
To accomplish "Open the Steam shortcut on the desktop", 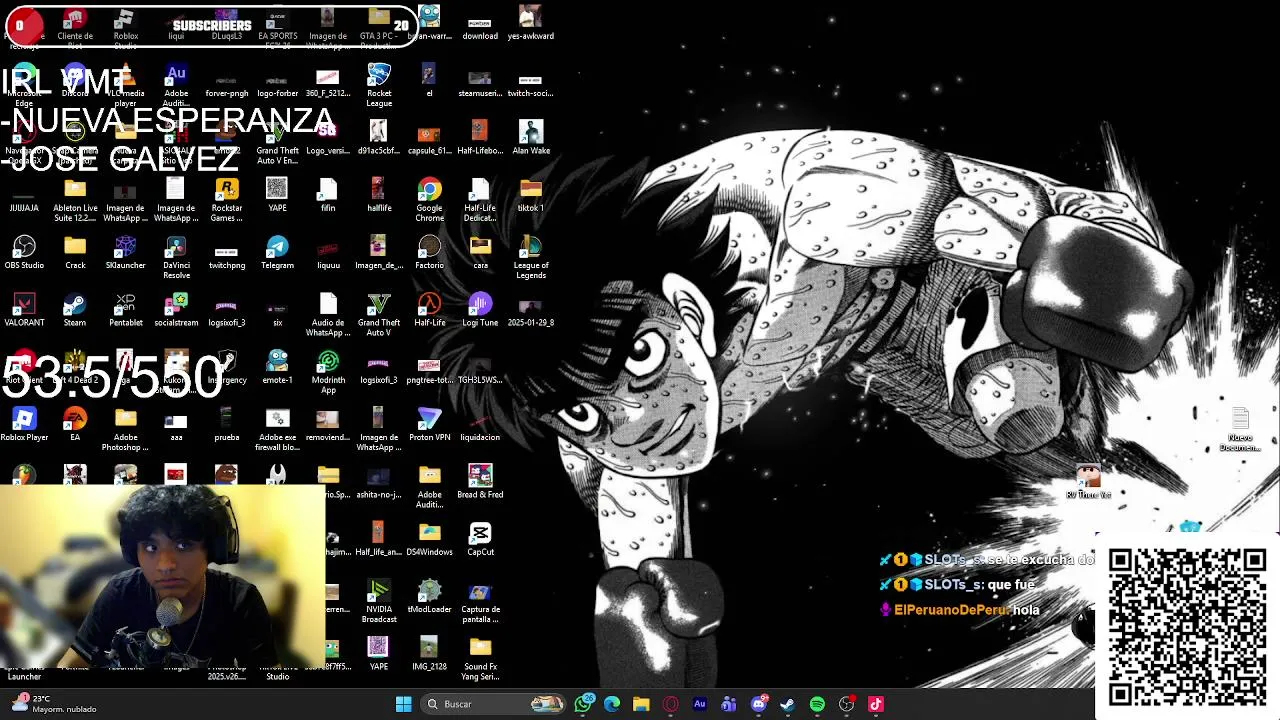I will pyautogui.click(x=75, y=310).
